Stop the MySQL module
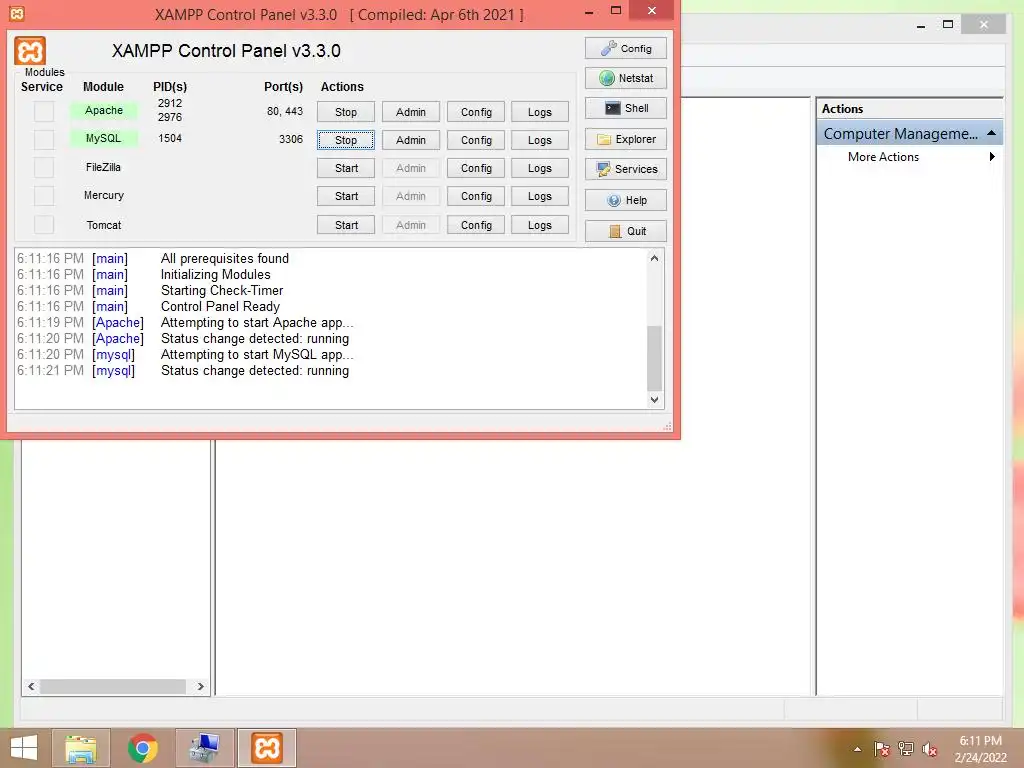Image resolution: width=1024 pixels, height=768 pixels. tap(346, 140)
